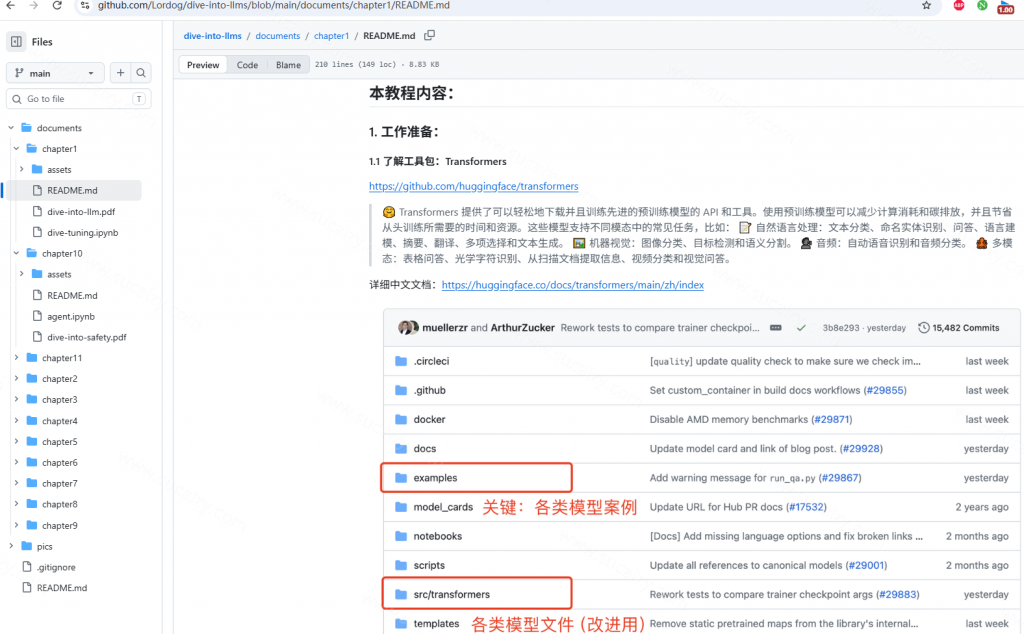Switch to the Preview tab
Screen dimensions: 1024x634
(x=203, y=65)
